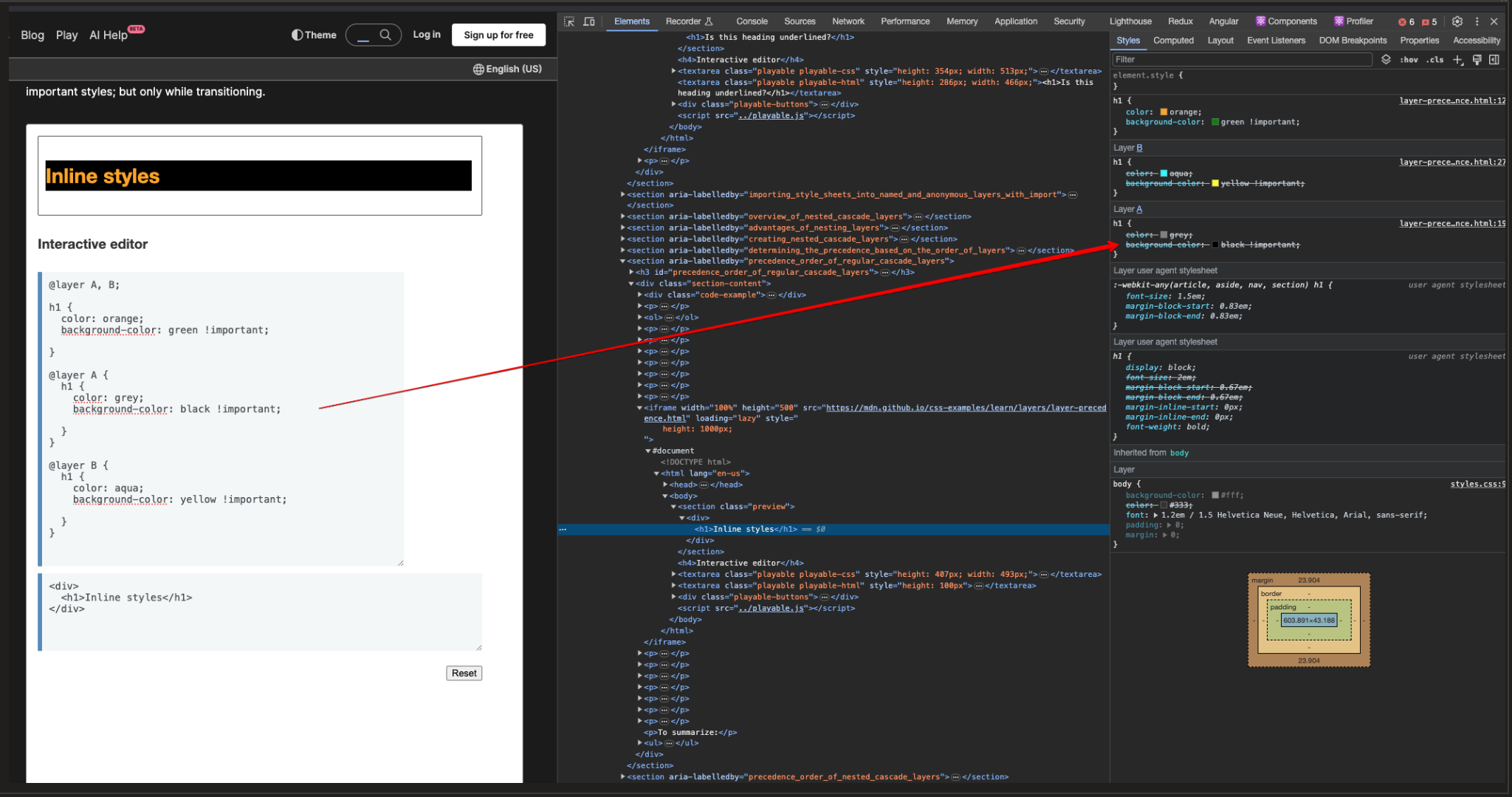Screen dimensions: 1512x797
Task: Collapse the #document node
Action: click(x=648, y=451)
